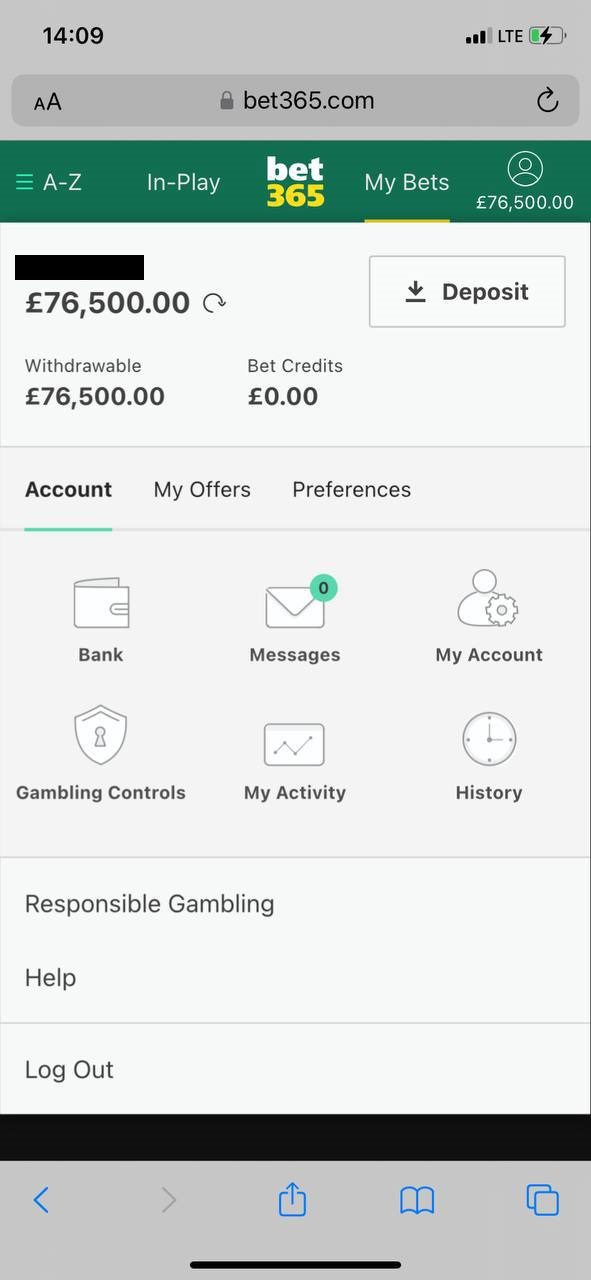Reload page using Safari refresh icon

(546, 100)
